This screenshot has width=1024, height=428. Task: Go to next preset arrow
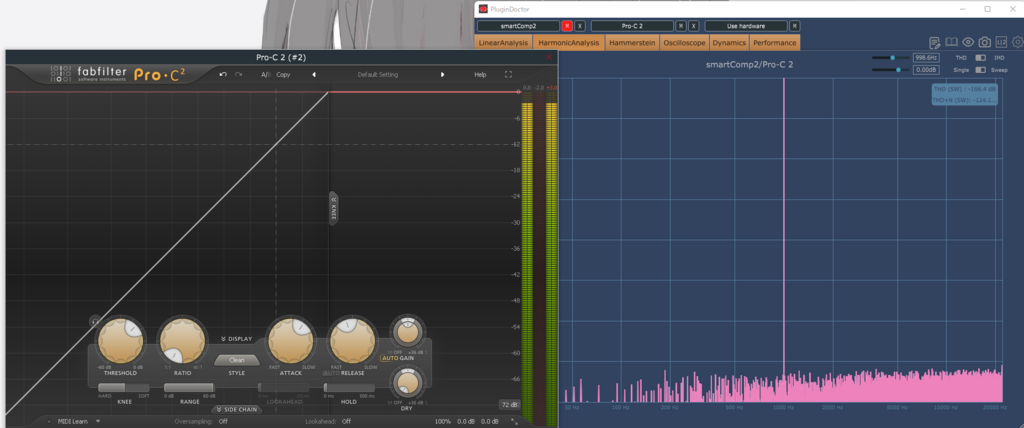coord(443,74)
